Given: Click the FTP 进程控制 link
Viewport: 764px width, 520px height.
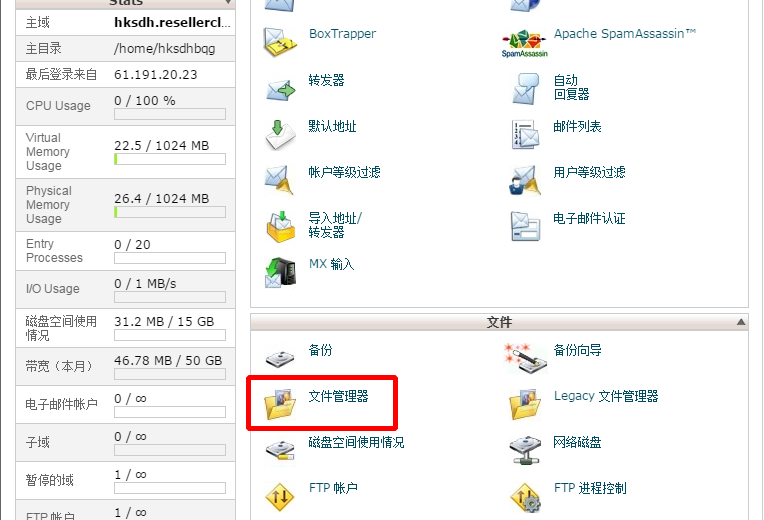Looking at the screenshot, I should (590, 488).
